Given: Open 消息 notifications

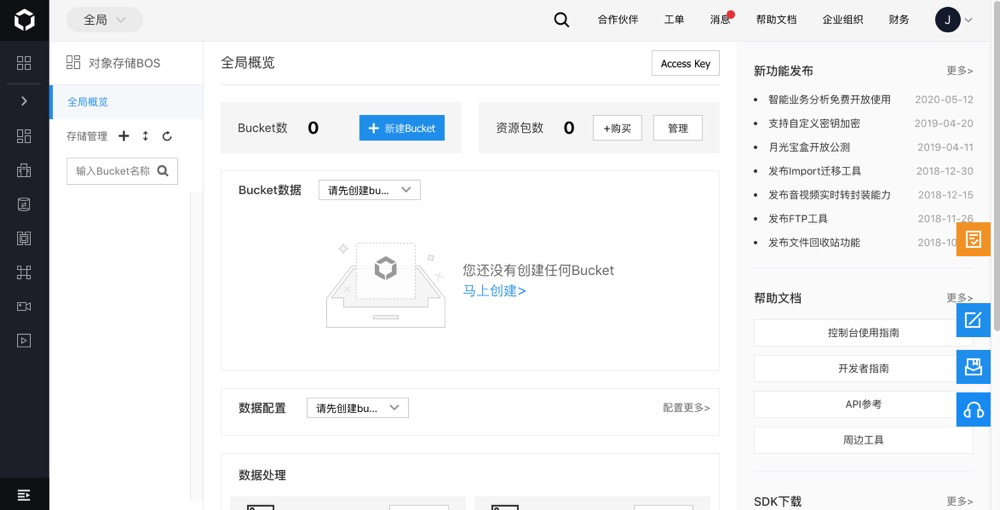Looking at the screenshot, I should (720, 20).
